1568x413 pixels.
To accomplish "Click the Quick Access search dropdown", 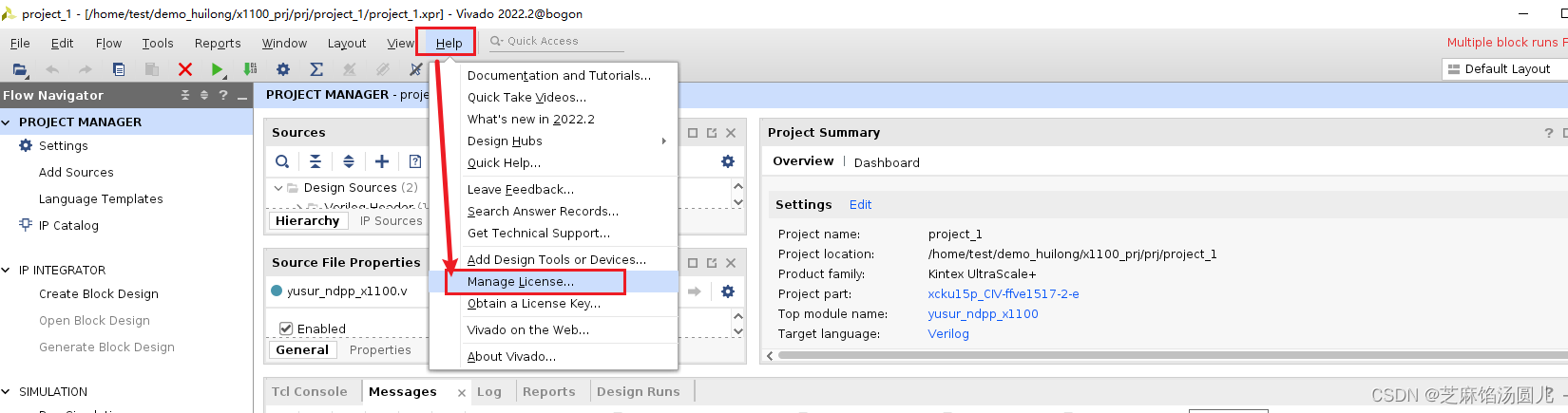I will (x=496, y=41).
